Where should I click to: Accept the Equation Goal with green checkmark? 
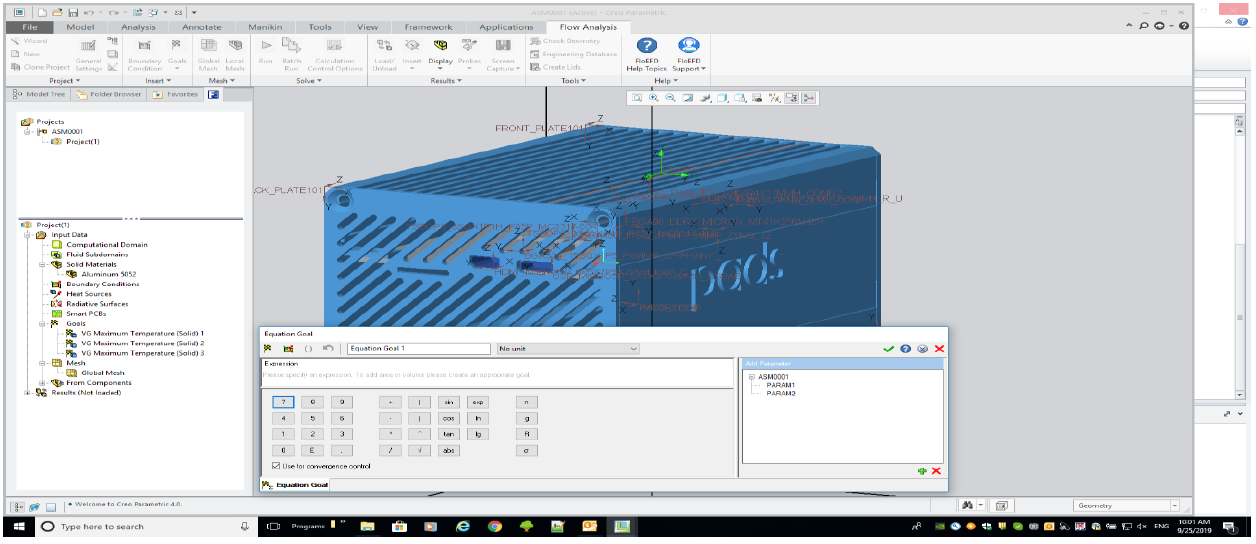(x=888, y=348)
